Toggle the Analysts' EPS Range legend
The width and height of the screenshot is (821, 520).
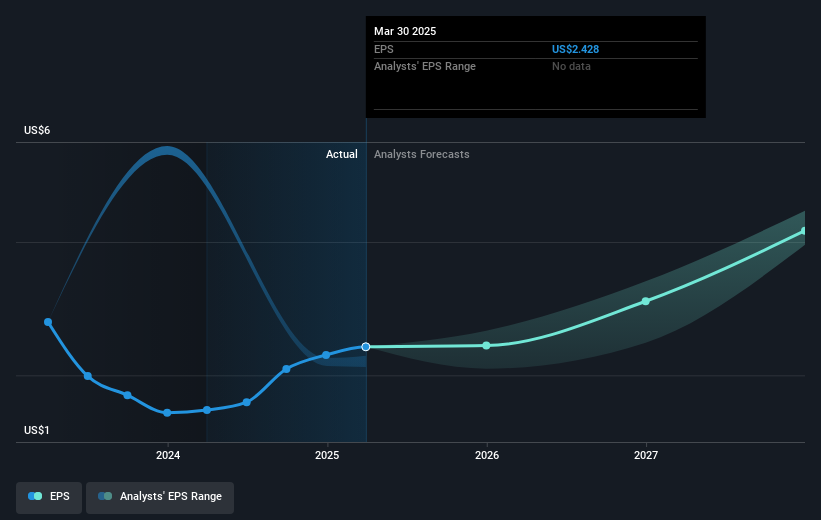tap(160, 497)
